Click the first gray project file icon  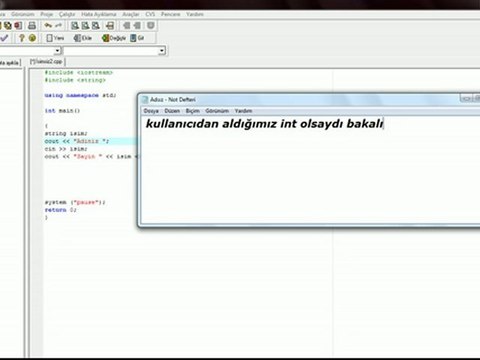(127, 25)
